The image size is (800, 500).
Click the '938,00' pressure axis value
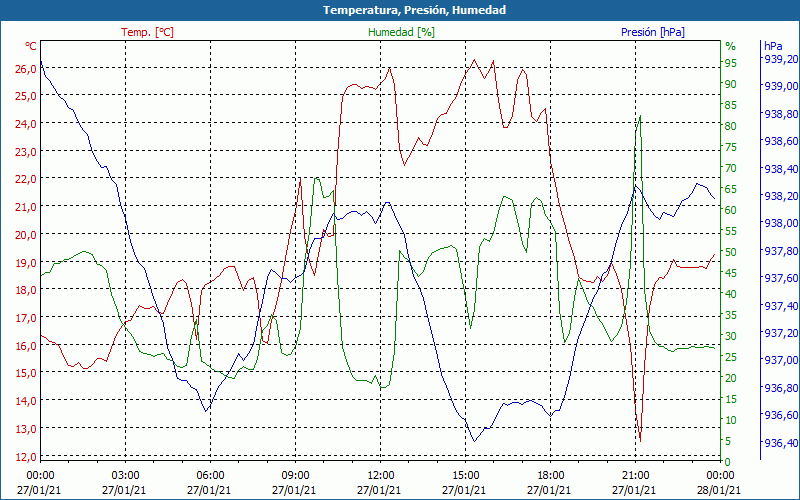(781, 223)
